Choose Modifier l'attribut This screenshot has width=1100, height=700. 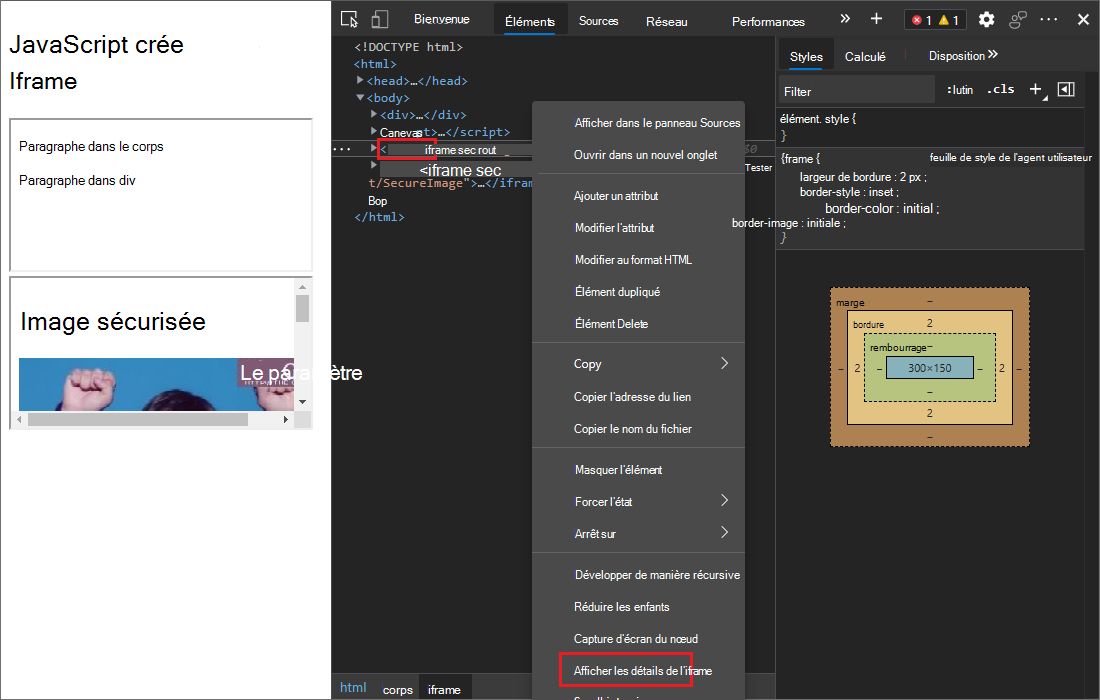tap(638, 228)
